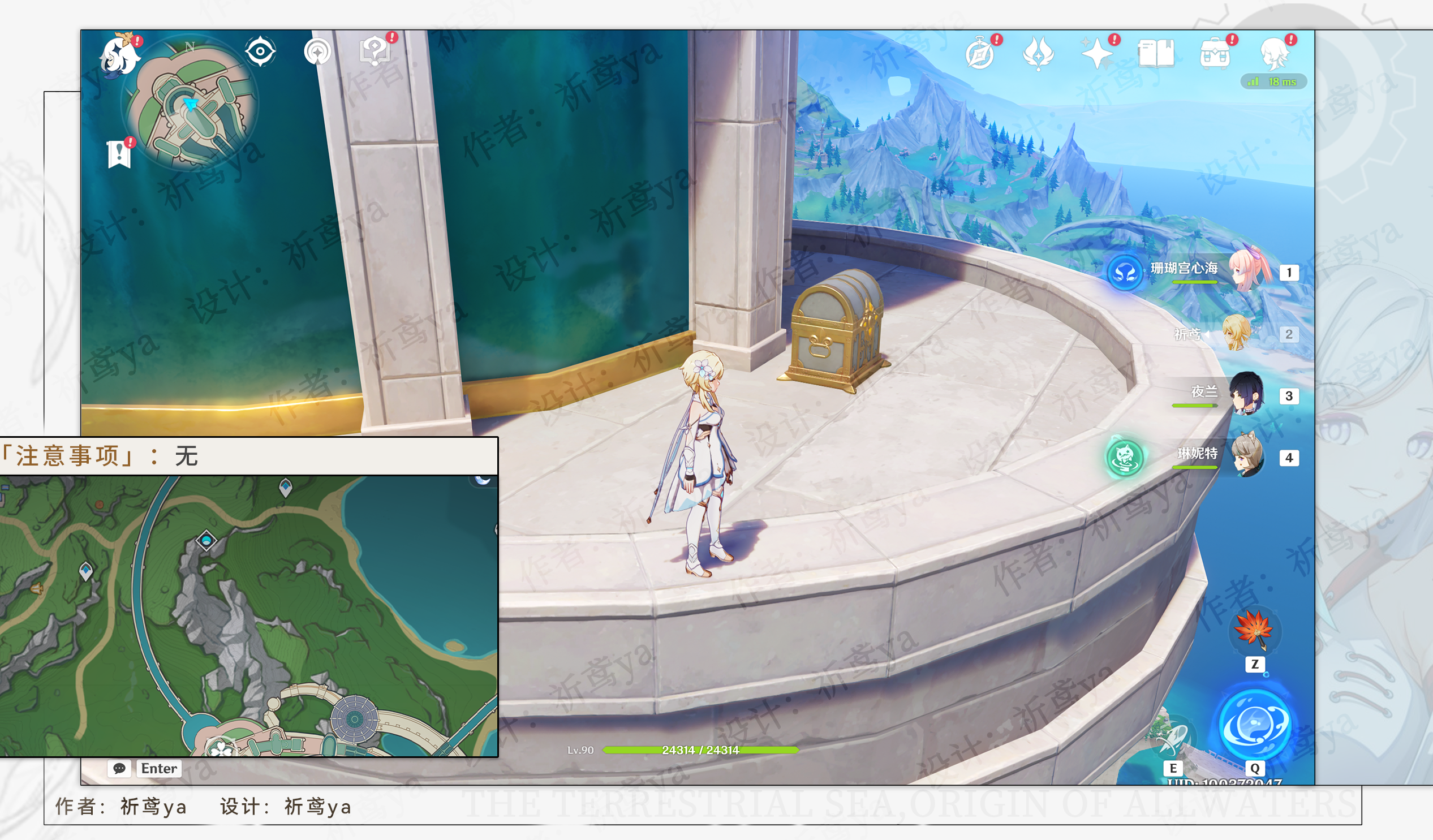1433x840 pixels.
Task: Trigger Lynette's green burst ready icon
Action: [x=1124, y=458]
